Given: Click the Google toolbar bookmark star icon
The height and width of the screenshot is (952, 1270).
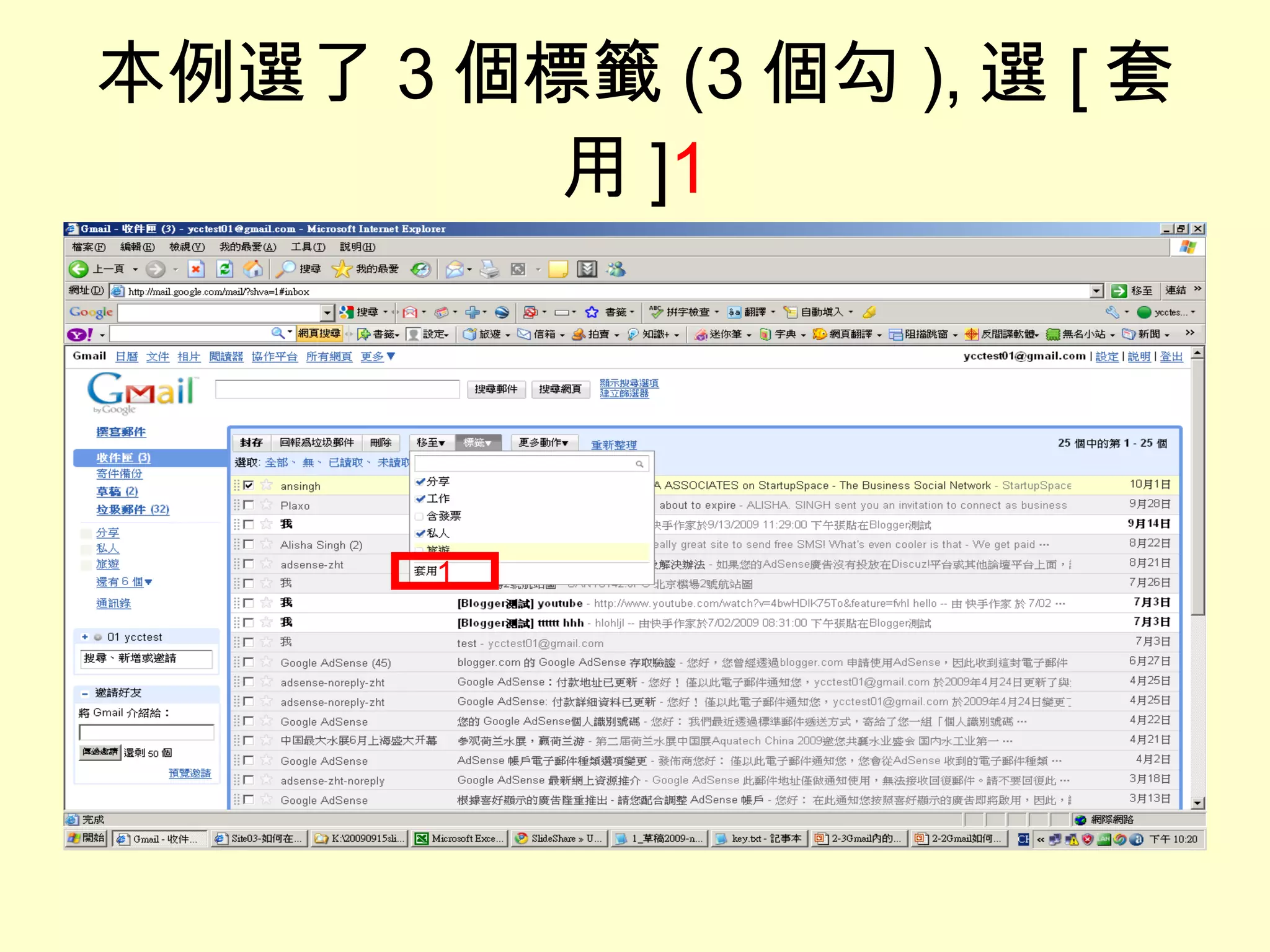Looking at the screenshot, I should pos(592,312).
